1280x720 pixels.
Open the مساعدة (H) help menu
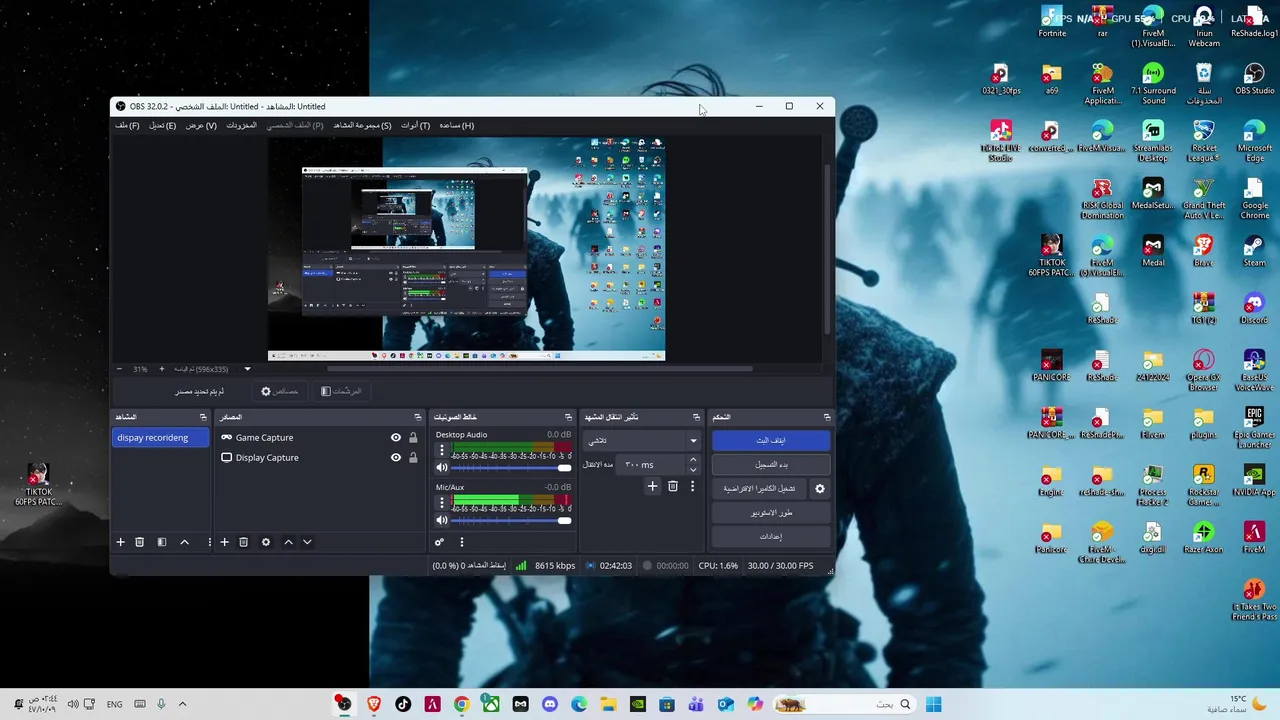[456, 126]
